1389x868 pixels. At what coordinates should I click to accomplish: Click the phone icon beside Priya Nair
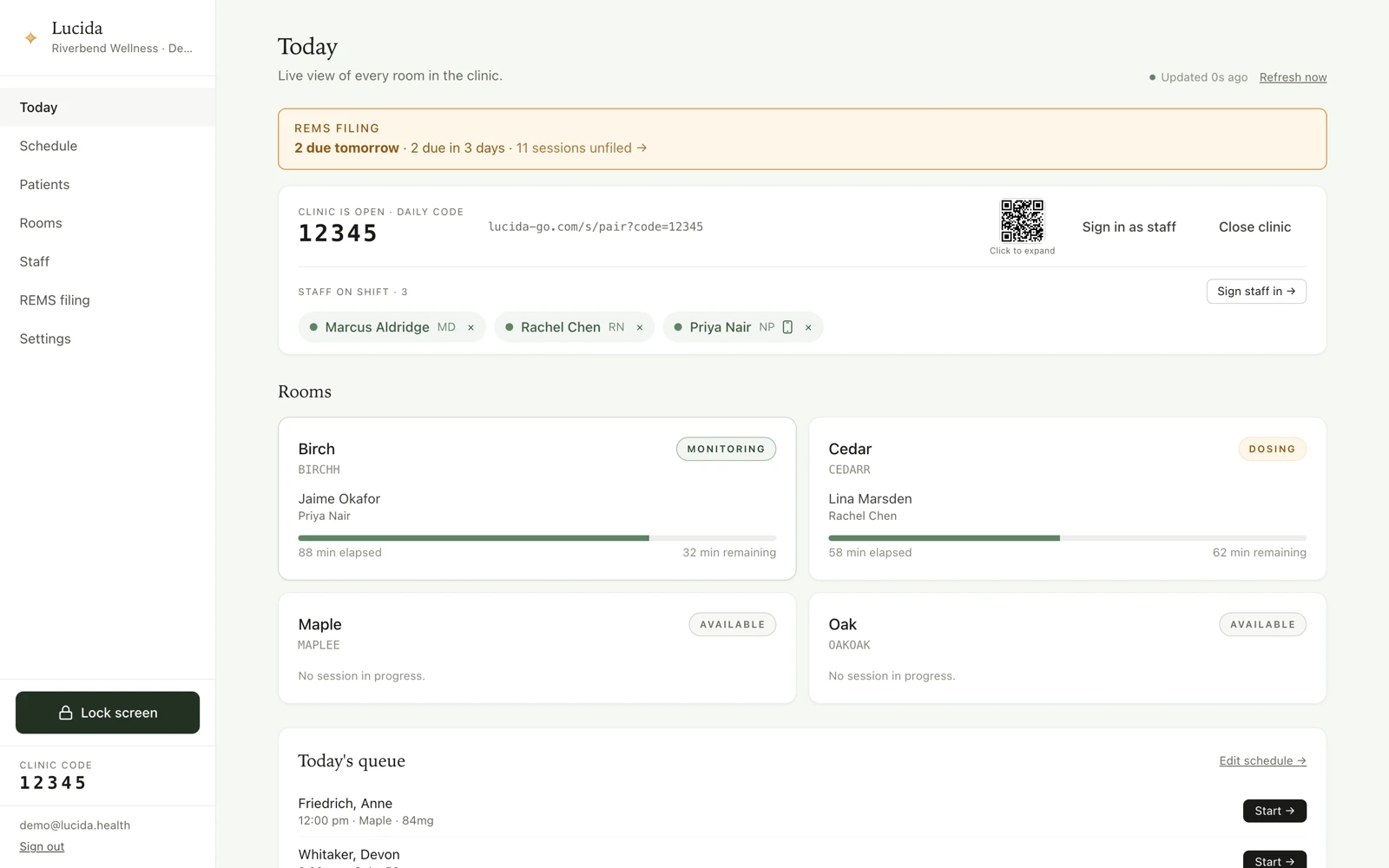787,327
